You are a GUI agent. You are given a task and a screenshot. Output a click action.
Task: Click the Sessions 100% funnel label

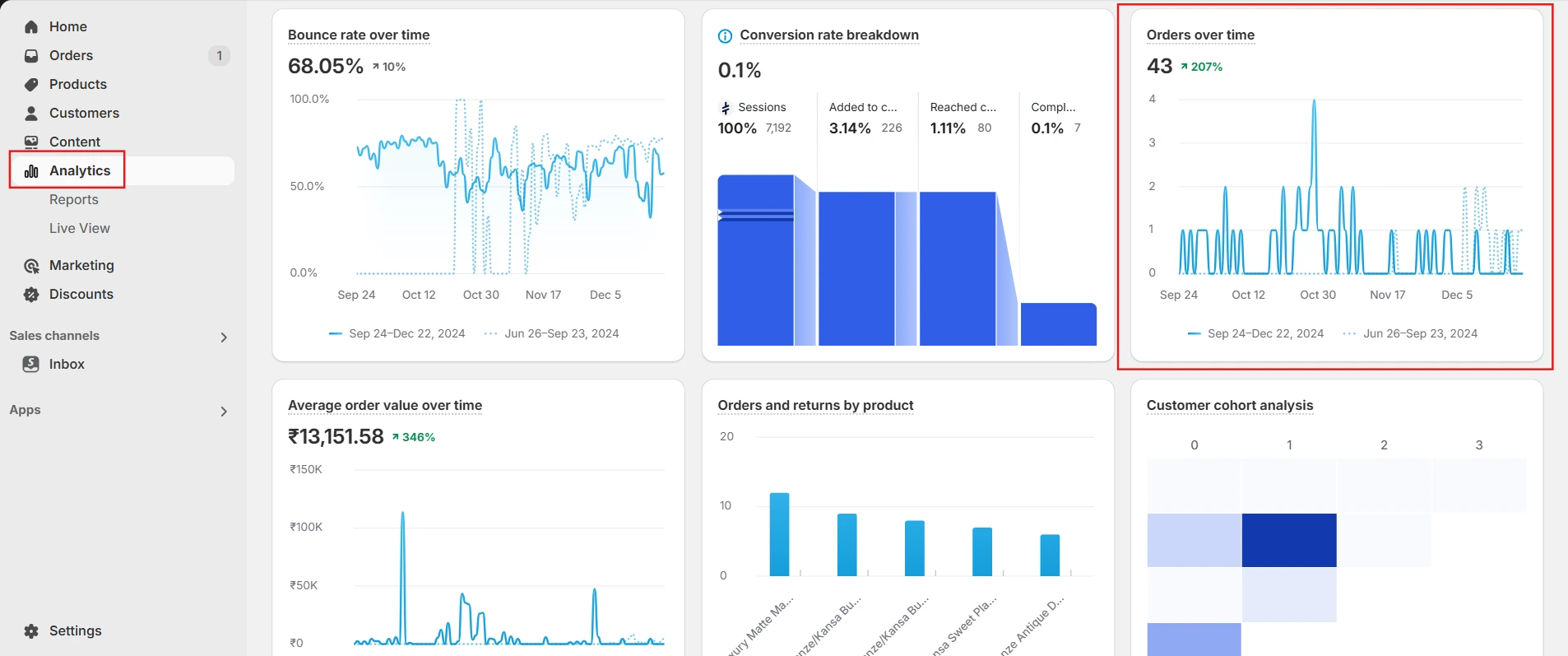737,128
